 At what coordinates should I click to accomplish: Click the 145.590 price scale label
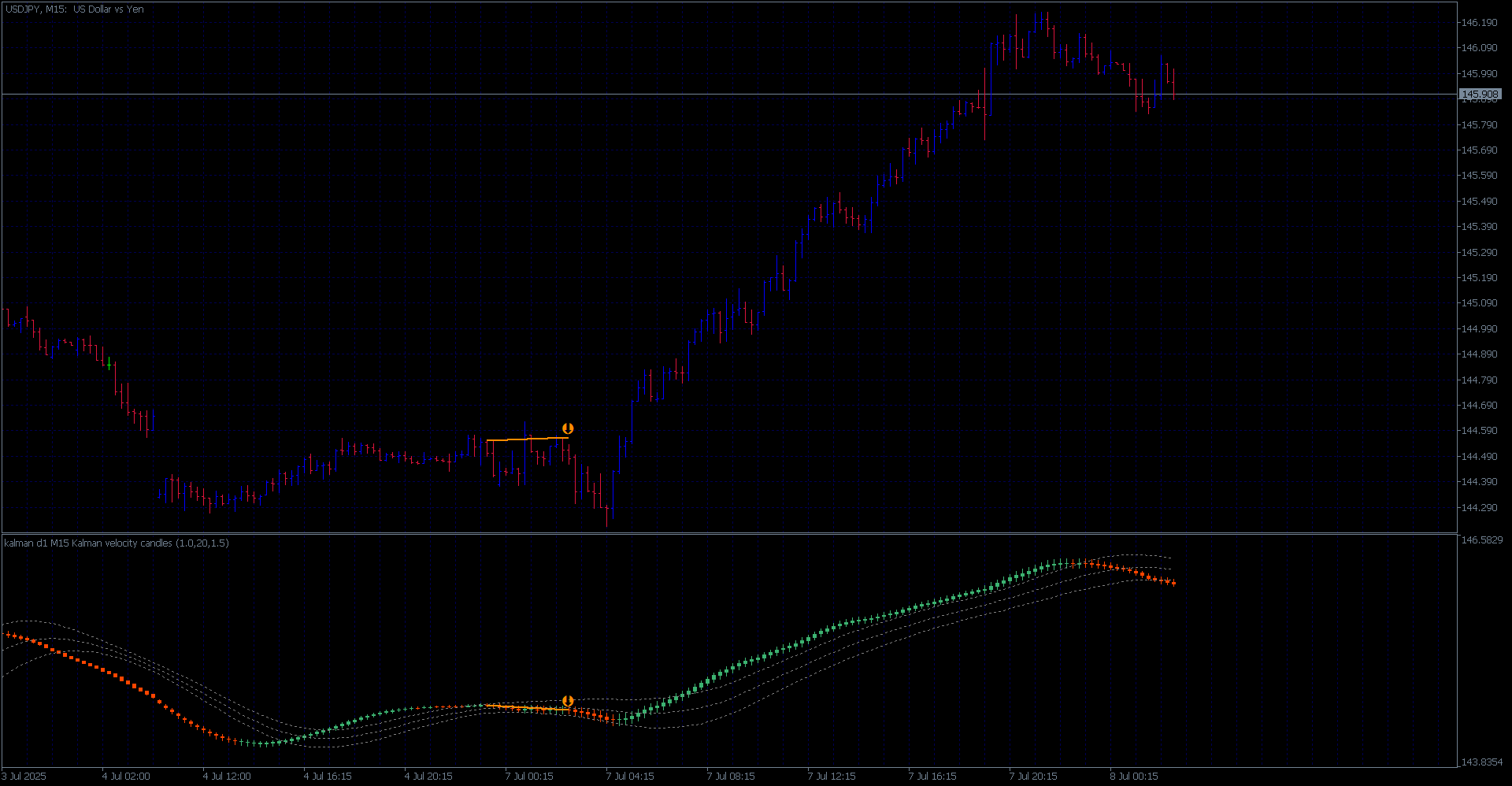1479,176
